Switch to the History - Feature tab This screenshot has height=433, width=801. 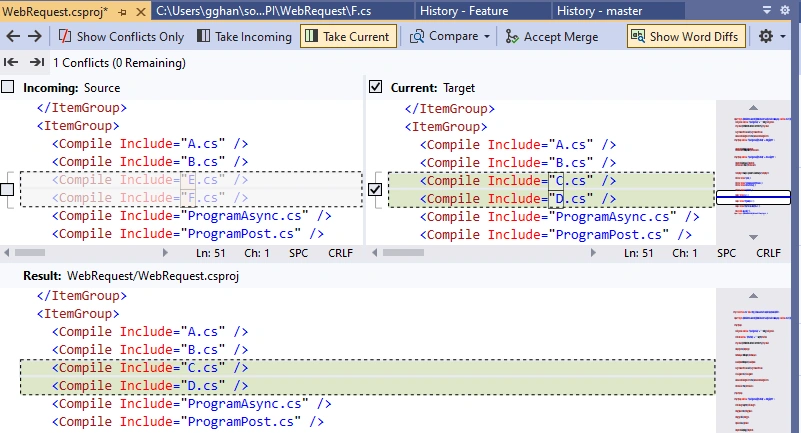tap(464, 11)
